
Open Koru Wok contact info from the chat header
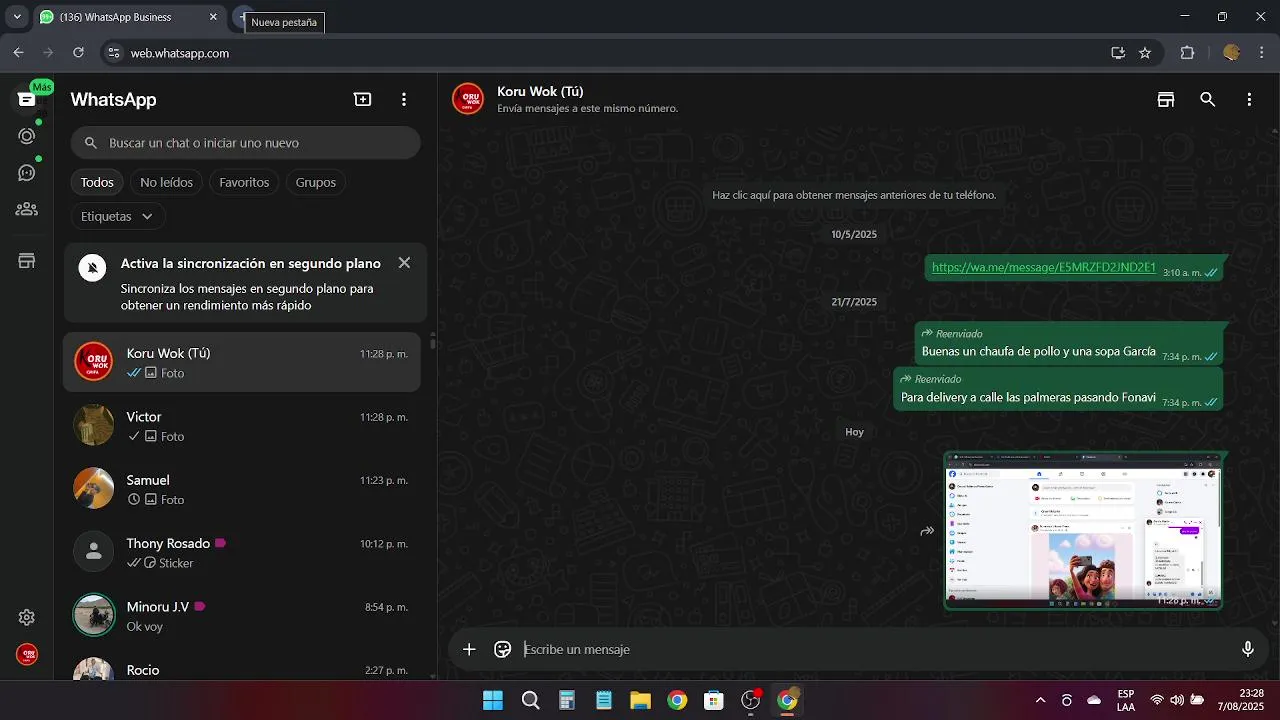click(587, 99)
